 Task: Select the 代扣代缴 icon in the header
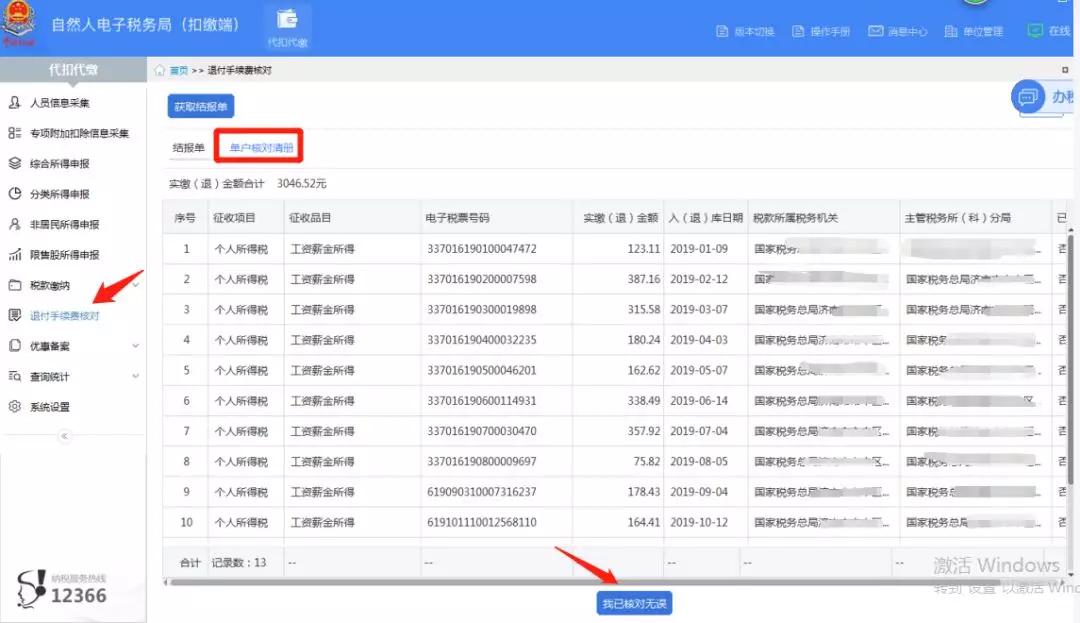tap(288, 22)
